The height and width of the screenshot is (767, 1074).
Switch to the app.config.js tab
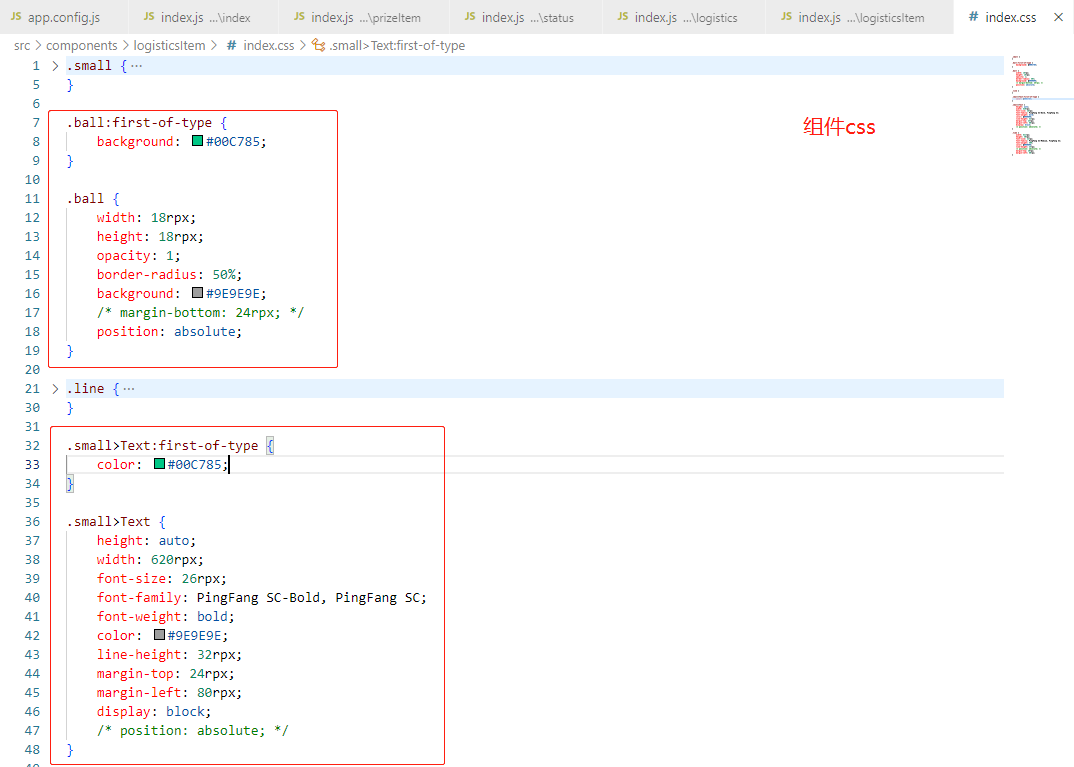(64, 17)
